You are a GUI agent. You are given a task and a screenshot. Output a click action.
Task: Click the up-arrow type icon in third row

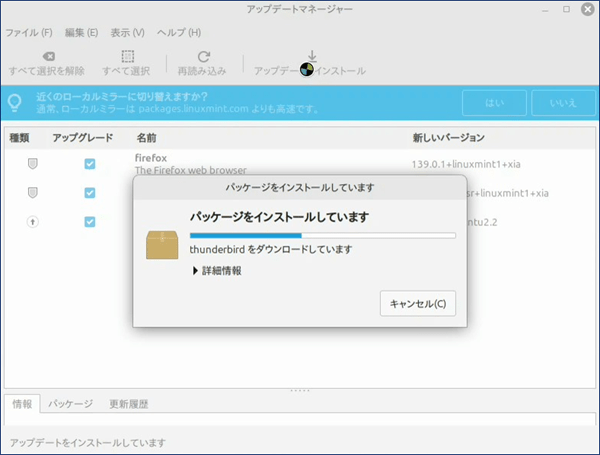pos(33,222)
